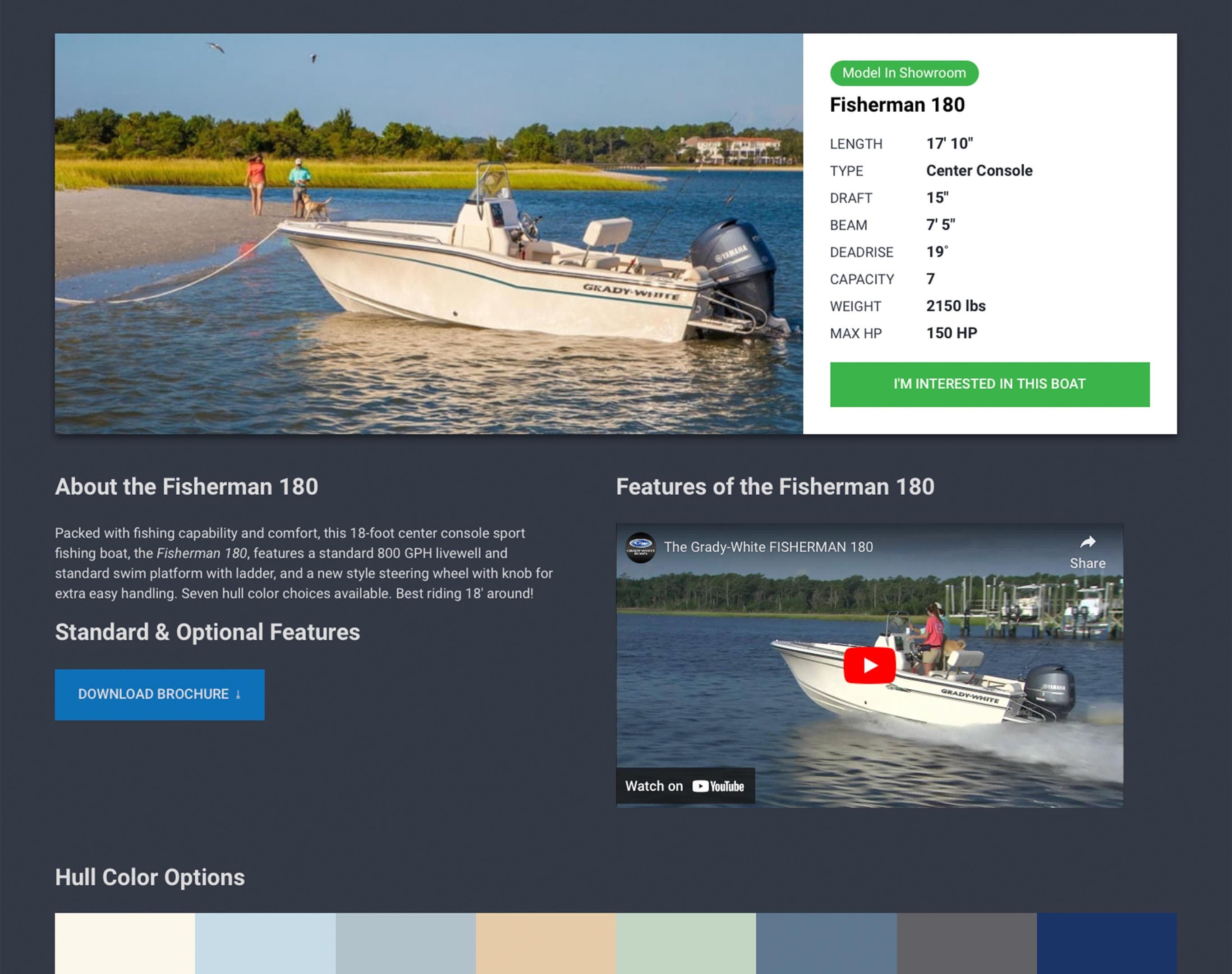Select the blue-gray hull color swatch

[405, 943]
